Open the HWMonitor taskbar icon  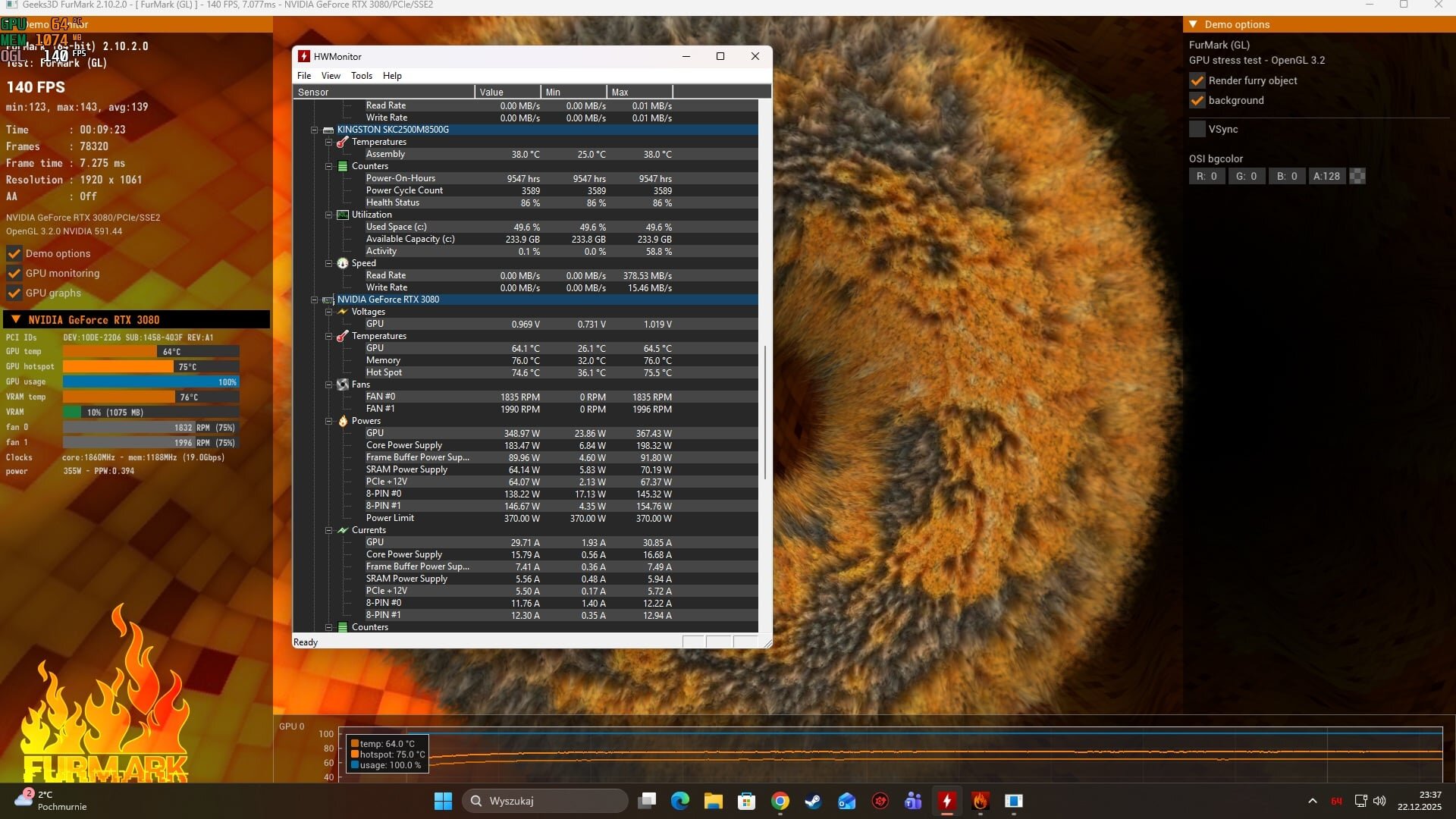click(x=946, y=801)
